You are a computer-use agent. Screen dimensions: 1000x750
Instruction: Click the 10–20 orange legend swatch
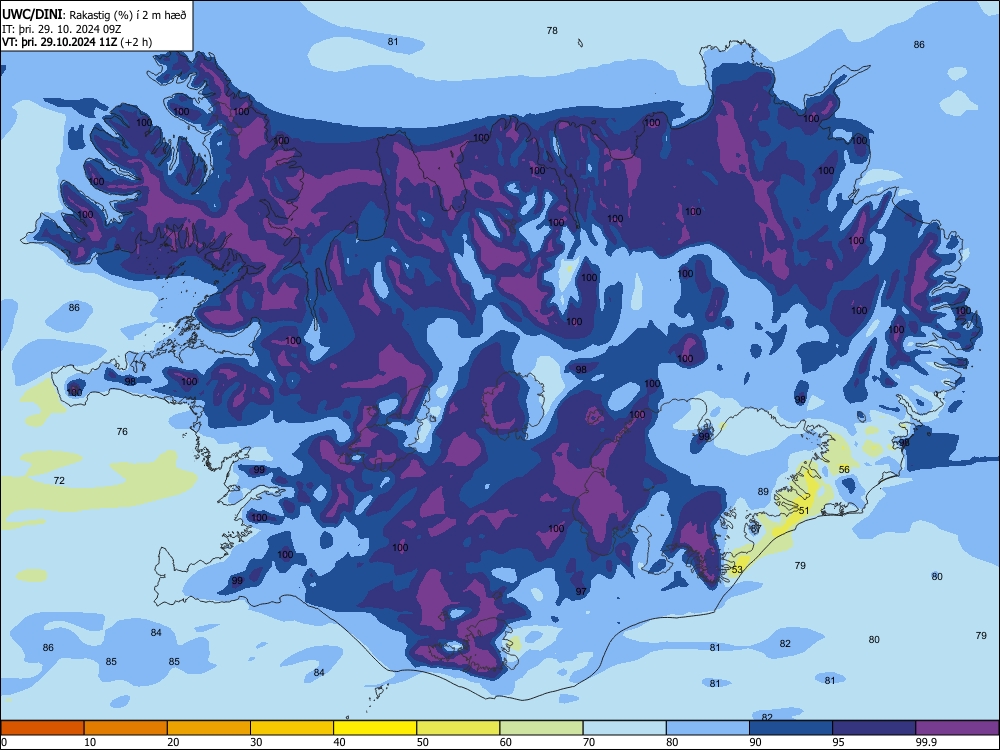(x=126, y=728)
